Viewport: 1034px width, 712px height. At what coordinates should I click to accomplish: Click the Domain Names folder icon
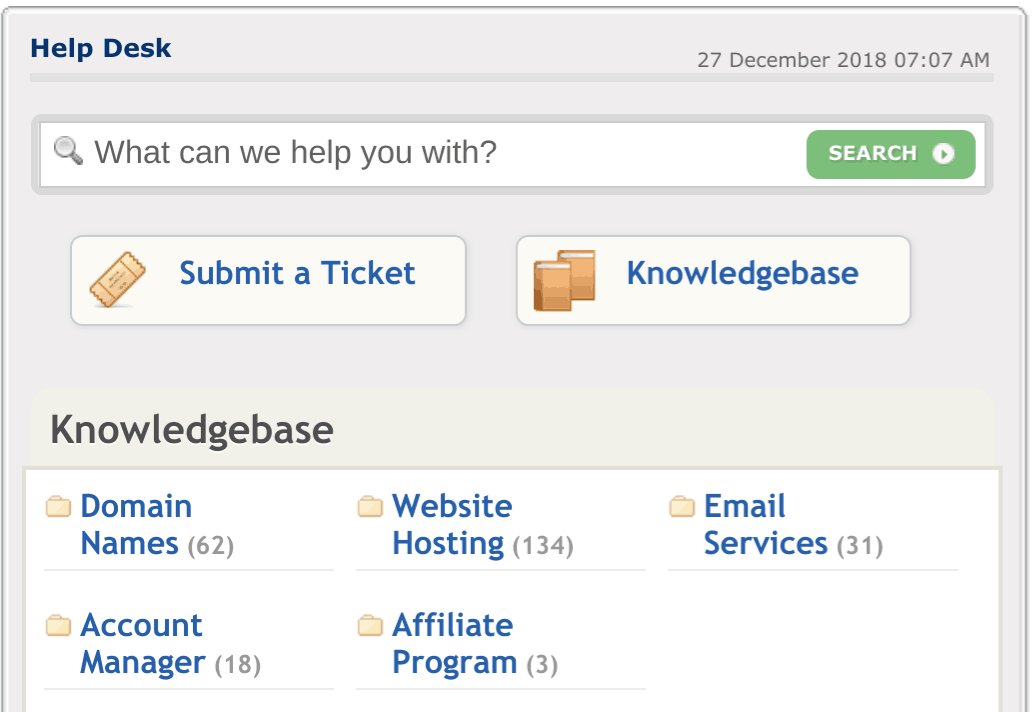[58, 506]
